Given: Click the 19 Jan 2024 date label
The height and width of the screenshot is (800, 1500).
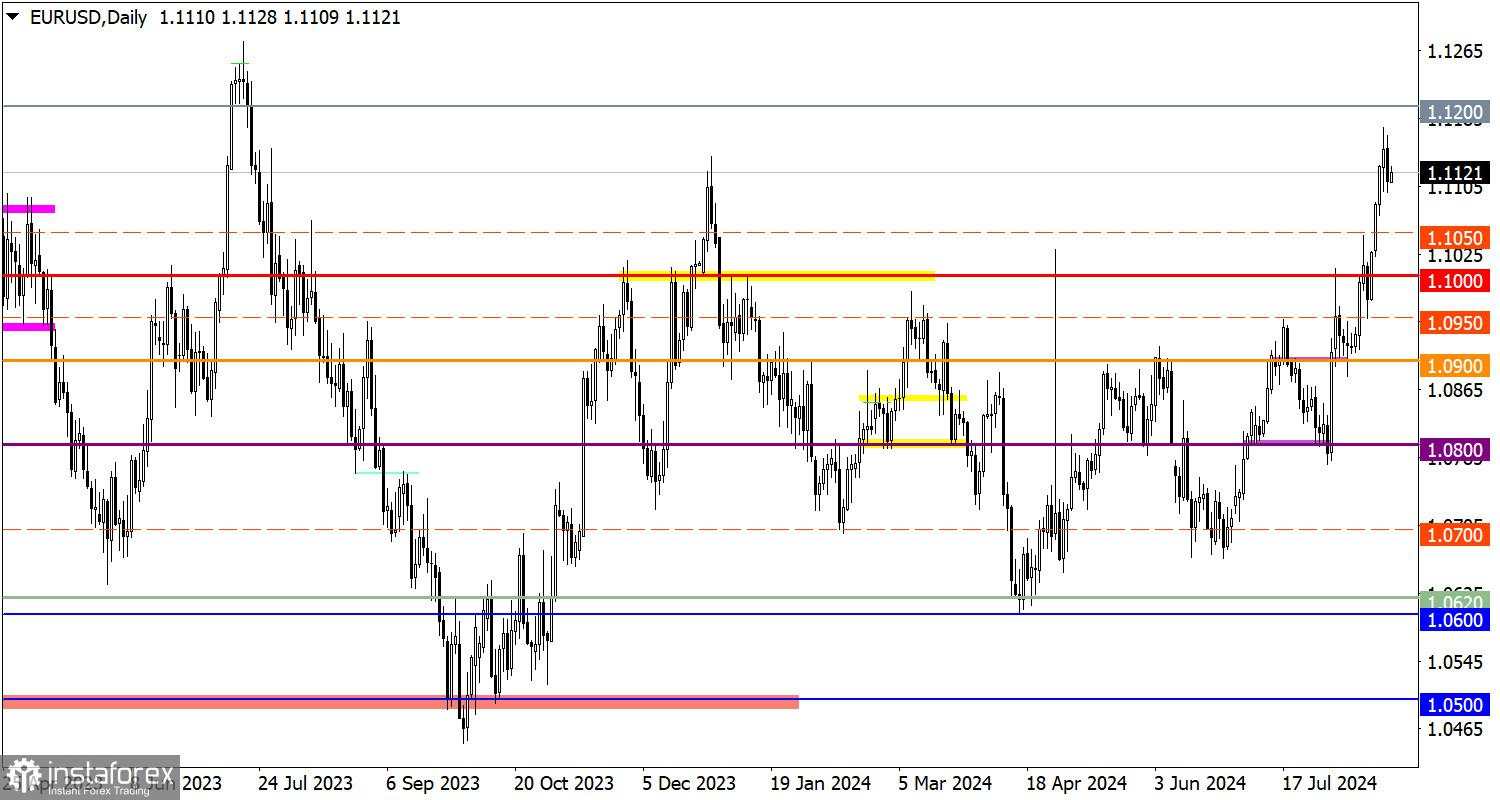Looking at the screenshot, I should [820, 782].
